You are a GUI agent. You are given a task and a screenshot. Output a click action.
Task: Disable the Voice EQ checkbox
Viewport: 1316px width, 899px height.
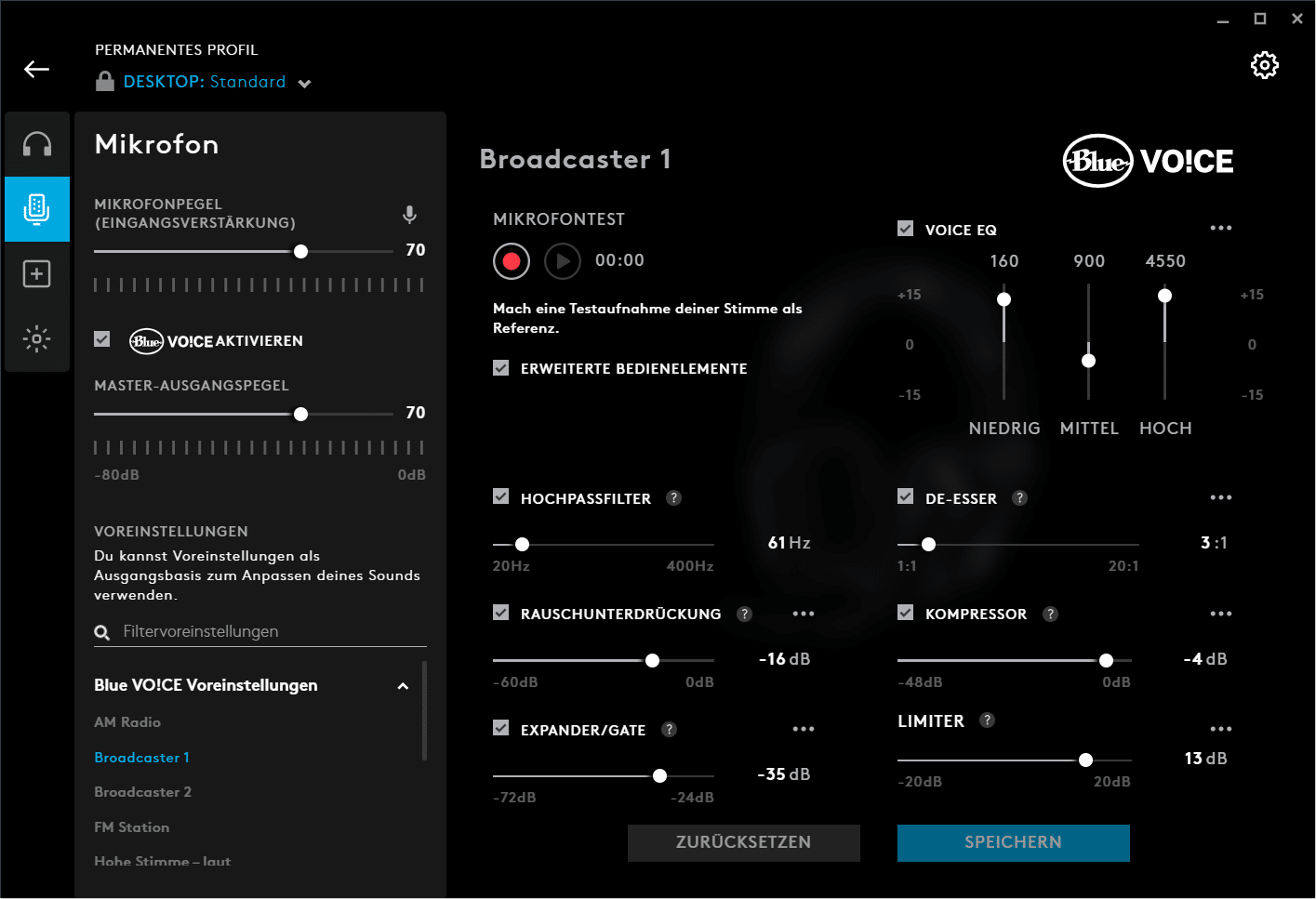coord(905,229)
